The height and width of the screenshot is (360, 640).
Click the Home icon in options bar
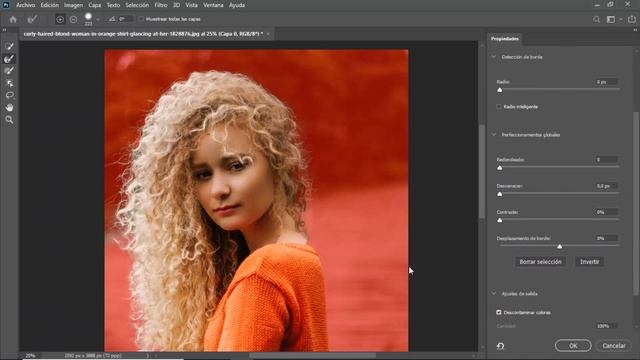click(13, 19)
